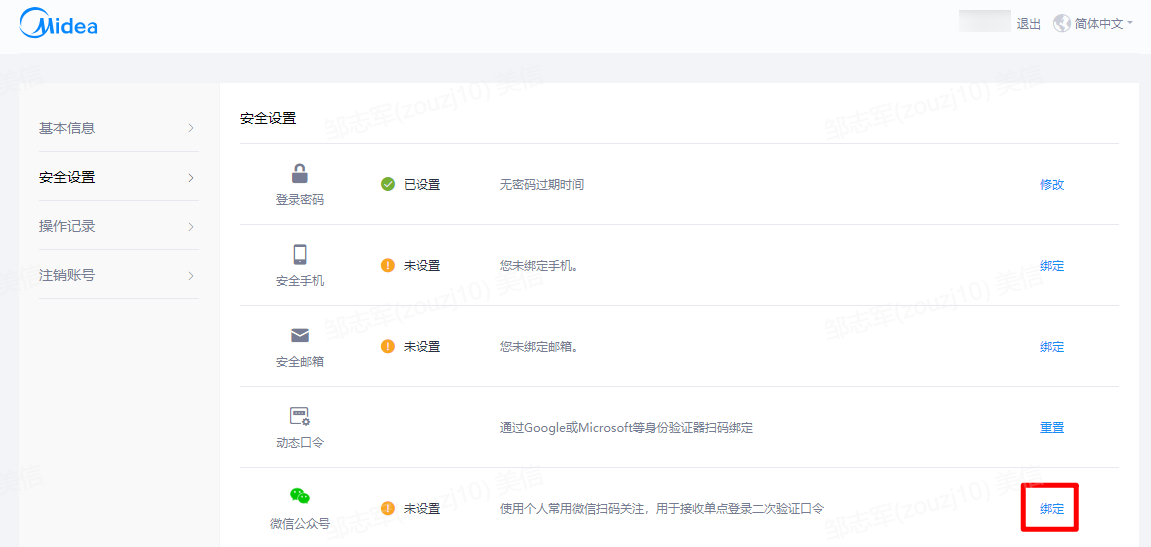Click the WeChat official account icon

pos(300,496)
